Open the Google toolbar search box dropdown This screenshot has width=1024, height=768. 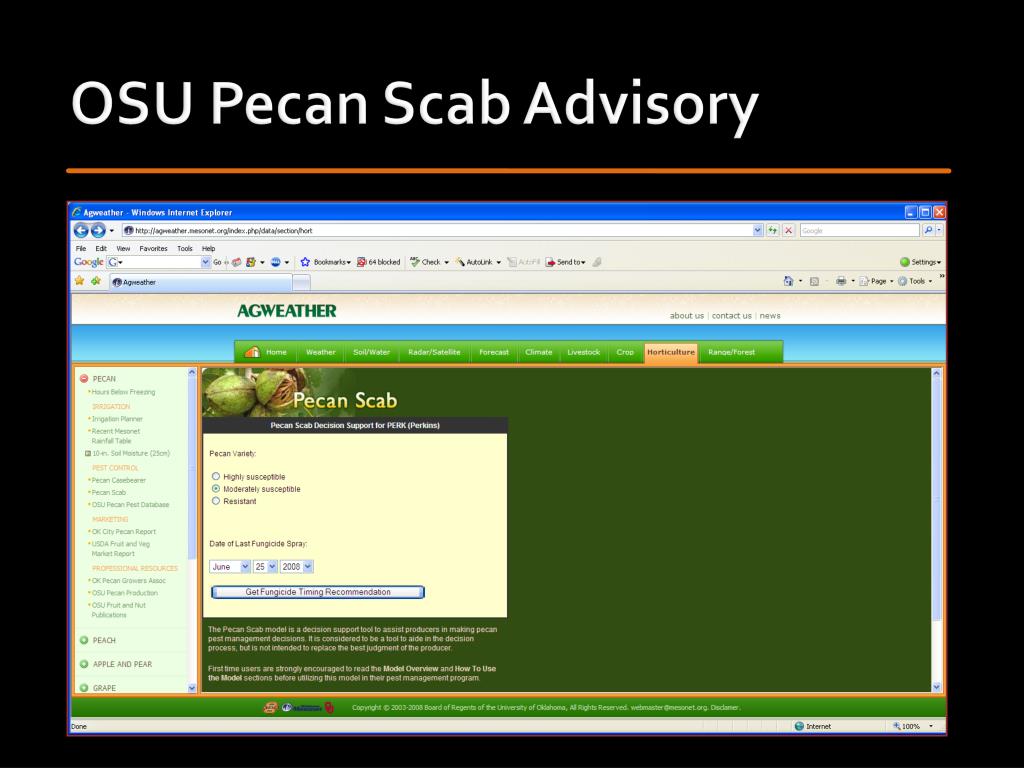tap(206, 262)
